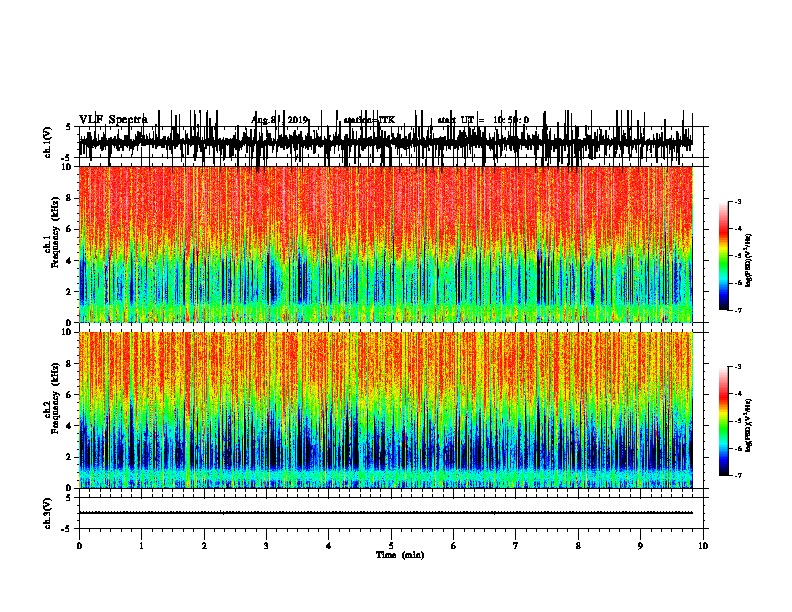Click the ch.1 voltage waveform trace
This screenshot has width=792, height=612.
[385, 142]
